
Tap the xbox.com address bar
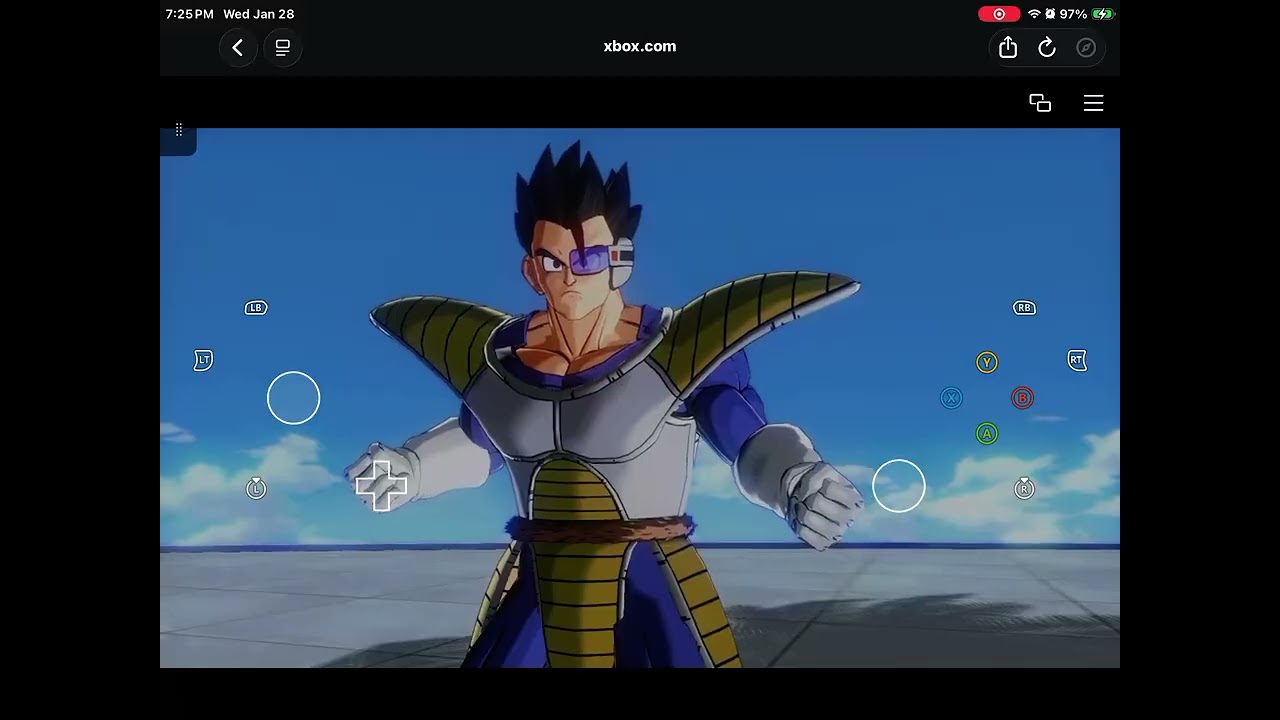coord(640,46)
